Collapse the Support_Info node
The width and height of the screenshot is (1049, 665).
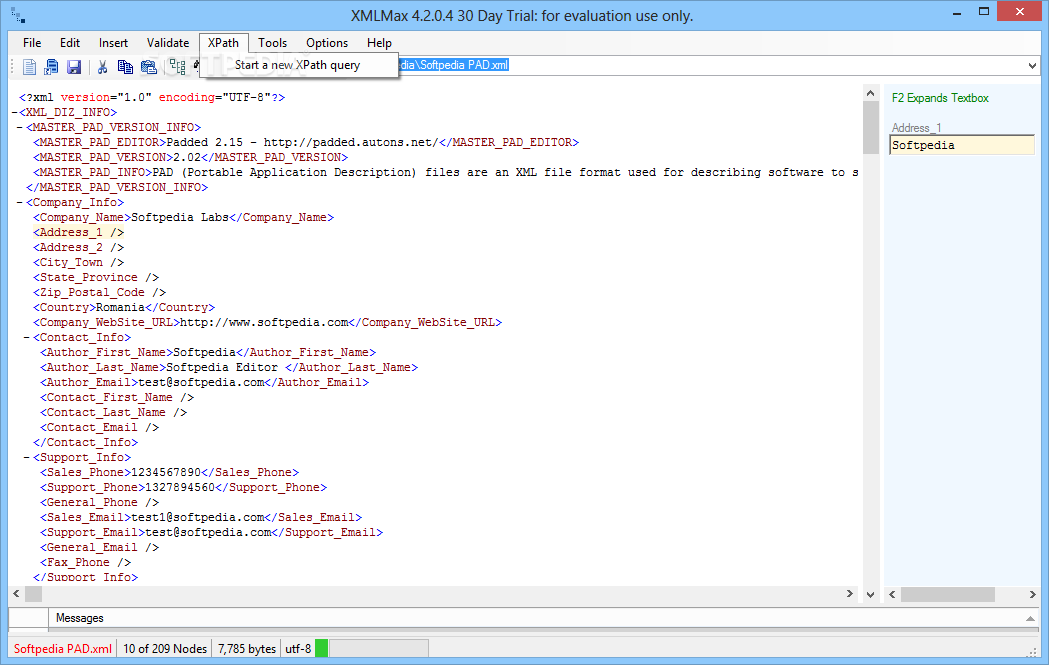click(27, 458)
